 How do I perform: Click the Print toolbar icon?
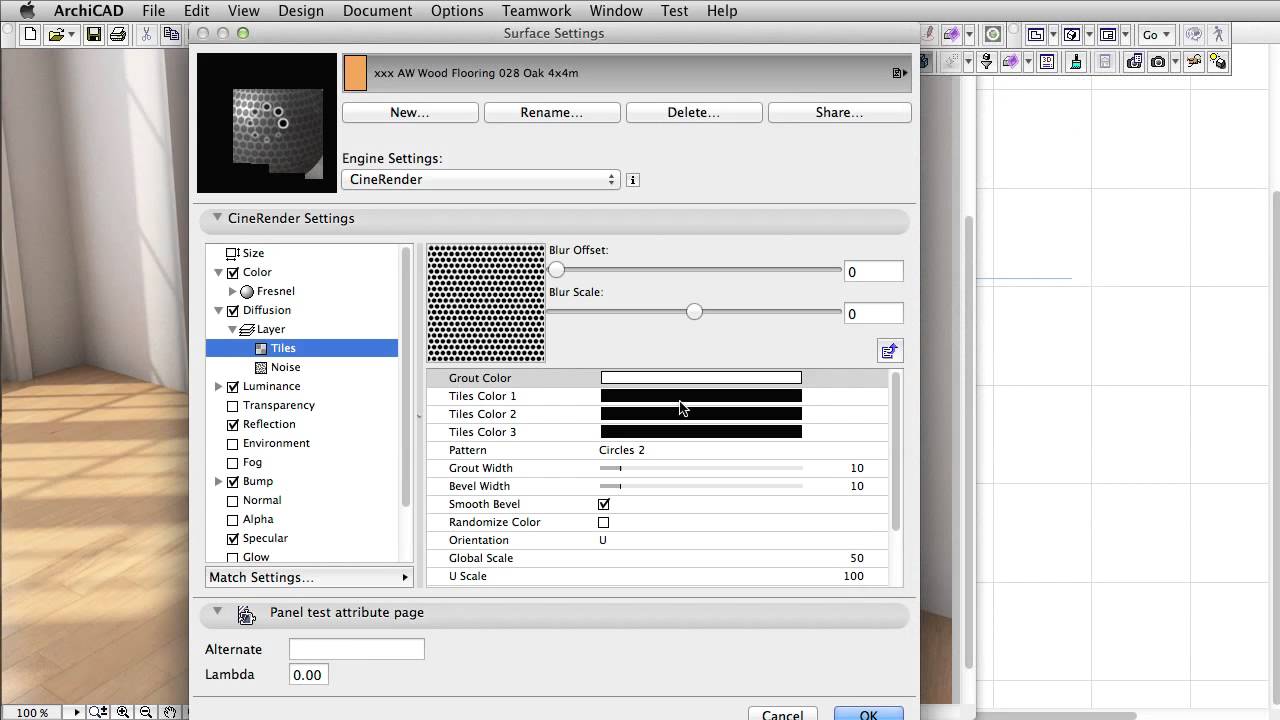118,35
